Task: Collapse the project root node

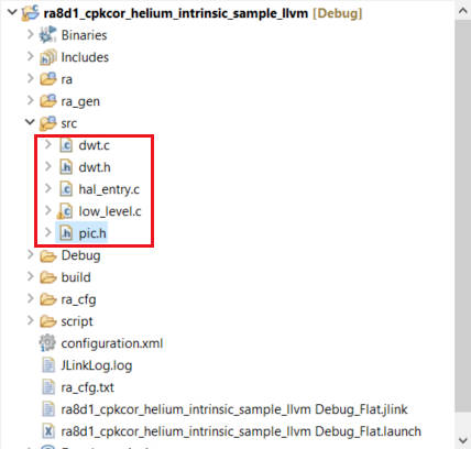Action: [x=12, y=12]
